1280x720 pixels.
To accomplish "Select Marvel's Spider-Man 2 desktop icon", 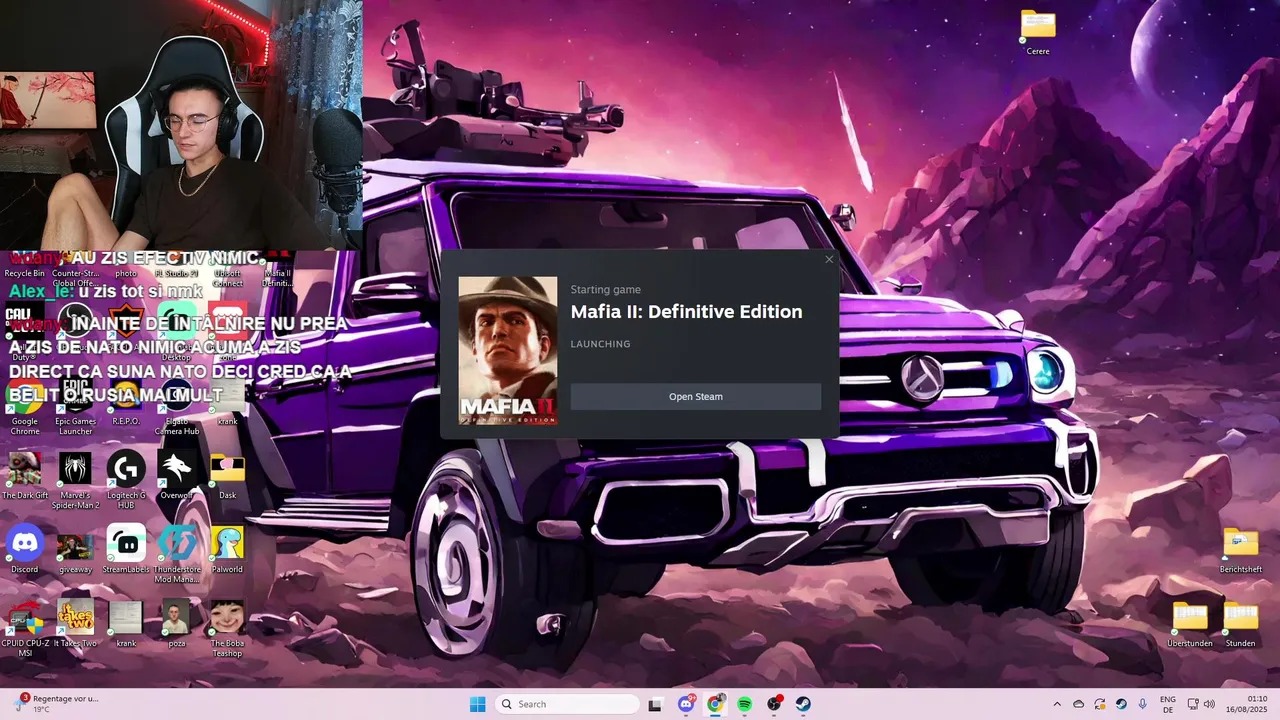I will tap(75, 480).
